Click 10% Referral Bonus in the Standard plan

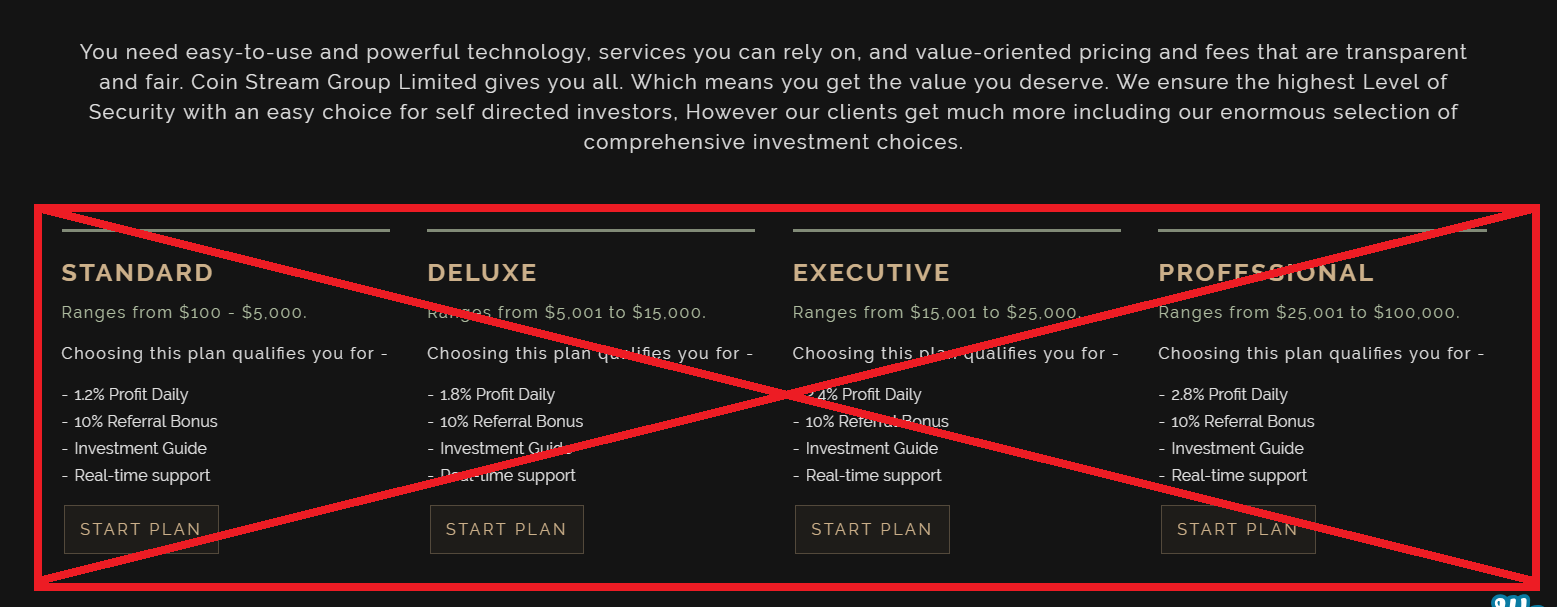tap(140, 422)
